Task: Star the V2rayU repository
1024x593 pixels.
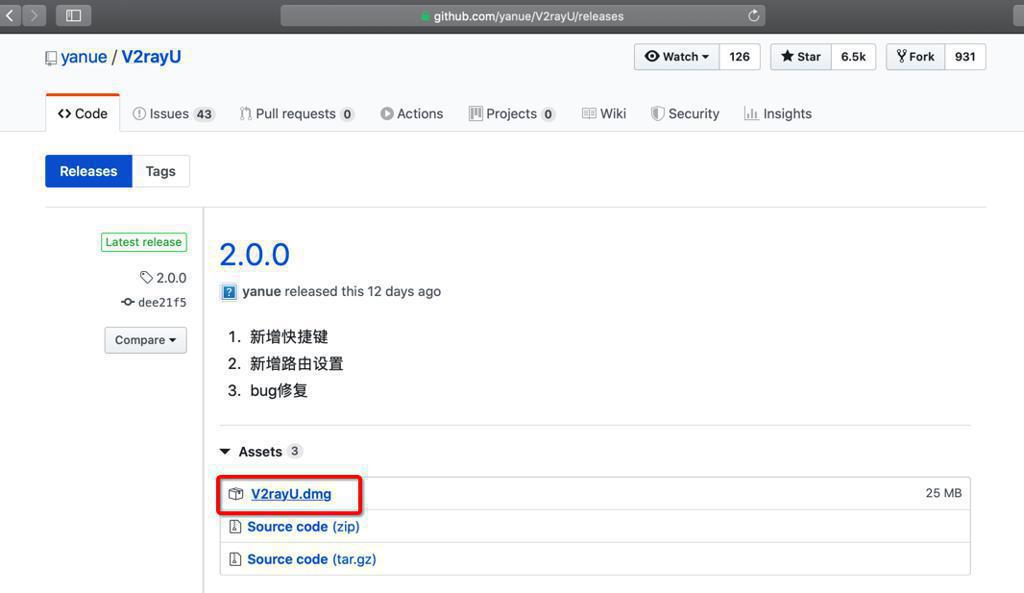Action: (801, 57)
